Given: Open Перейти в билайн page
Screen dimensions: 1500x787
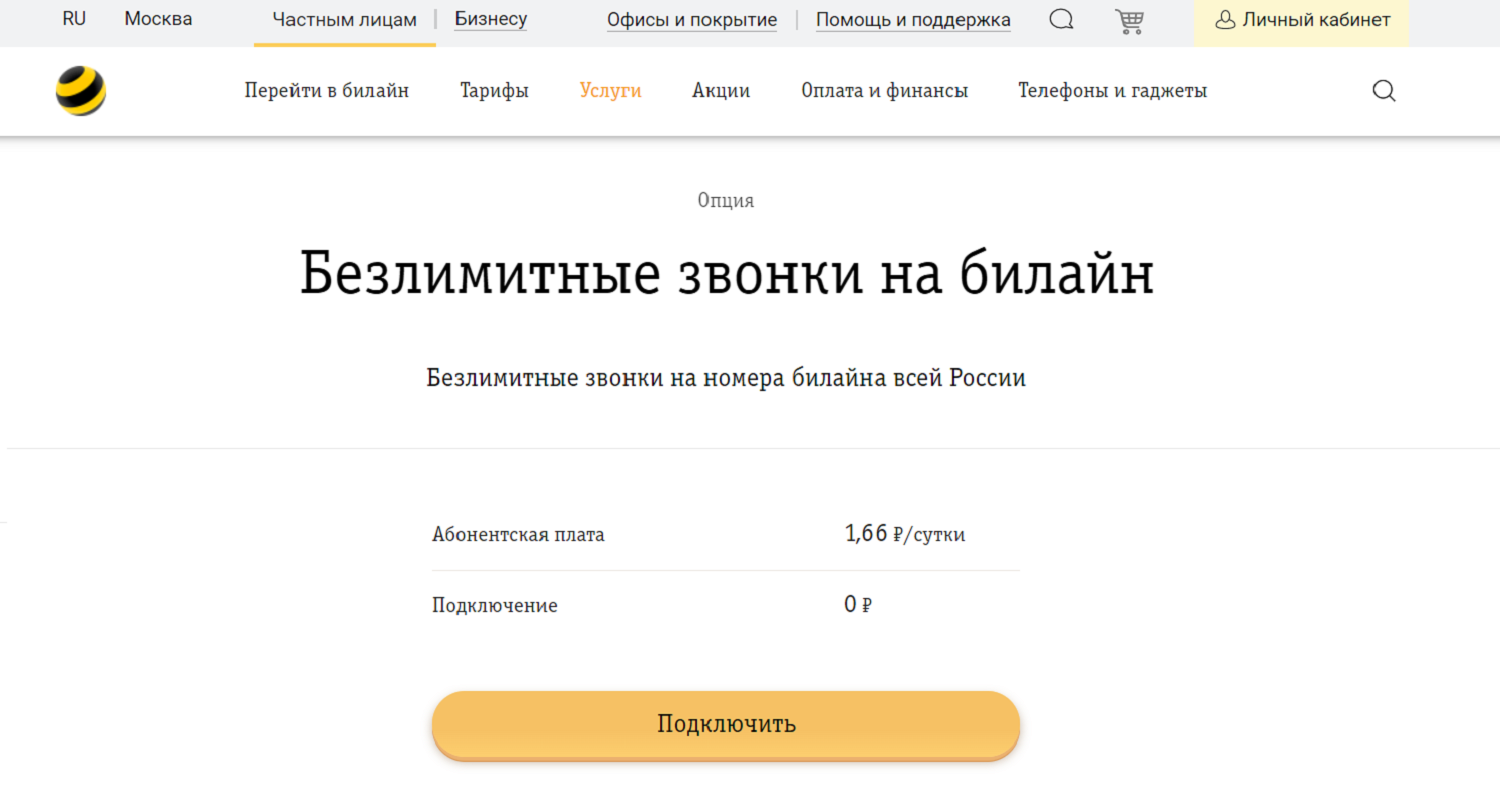Looking at the screenshot, I should [x=327, y=90].
